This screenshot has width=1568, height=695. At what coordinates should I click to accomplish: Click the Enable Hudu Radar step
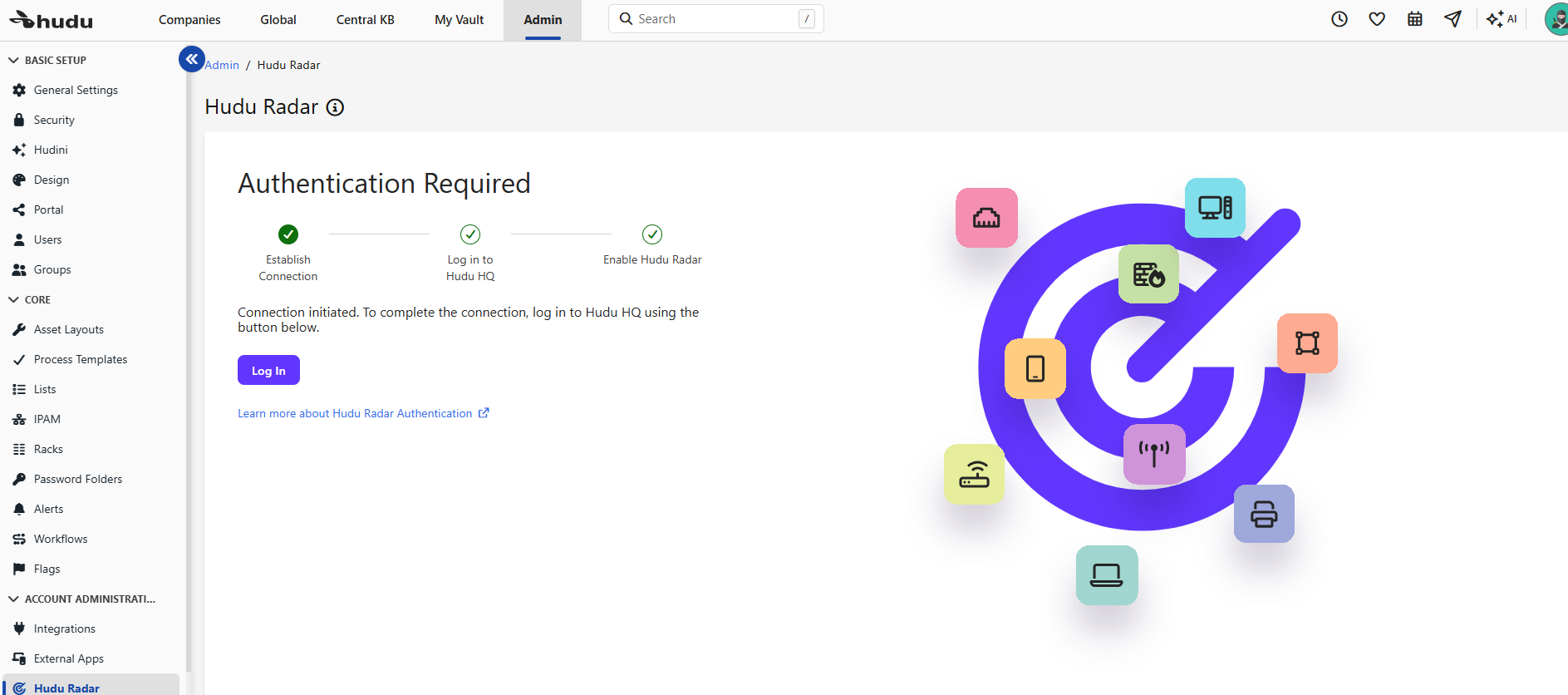click(652, 245)
